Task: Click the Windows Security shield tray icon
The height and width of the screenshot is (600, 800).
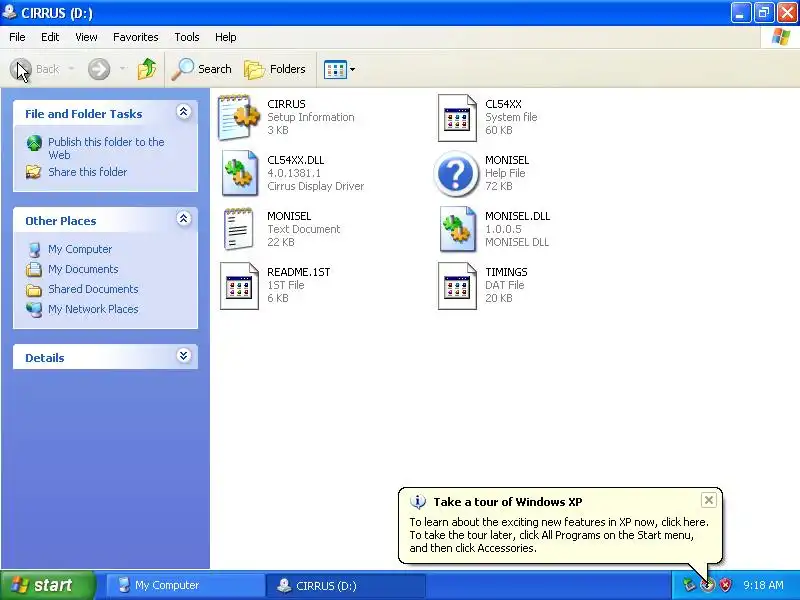Action: tap(726, 585)
